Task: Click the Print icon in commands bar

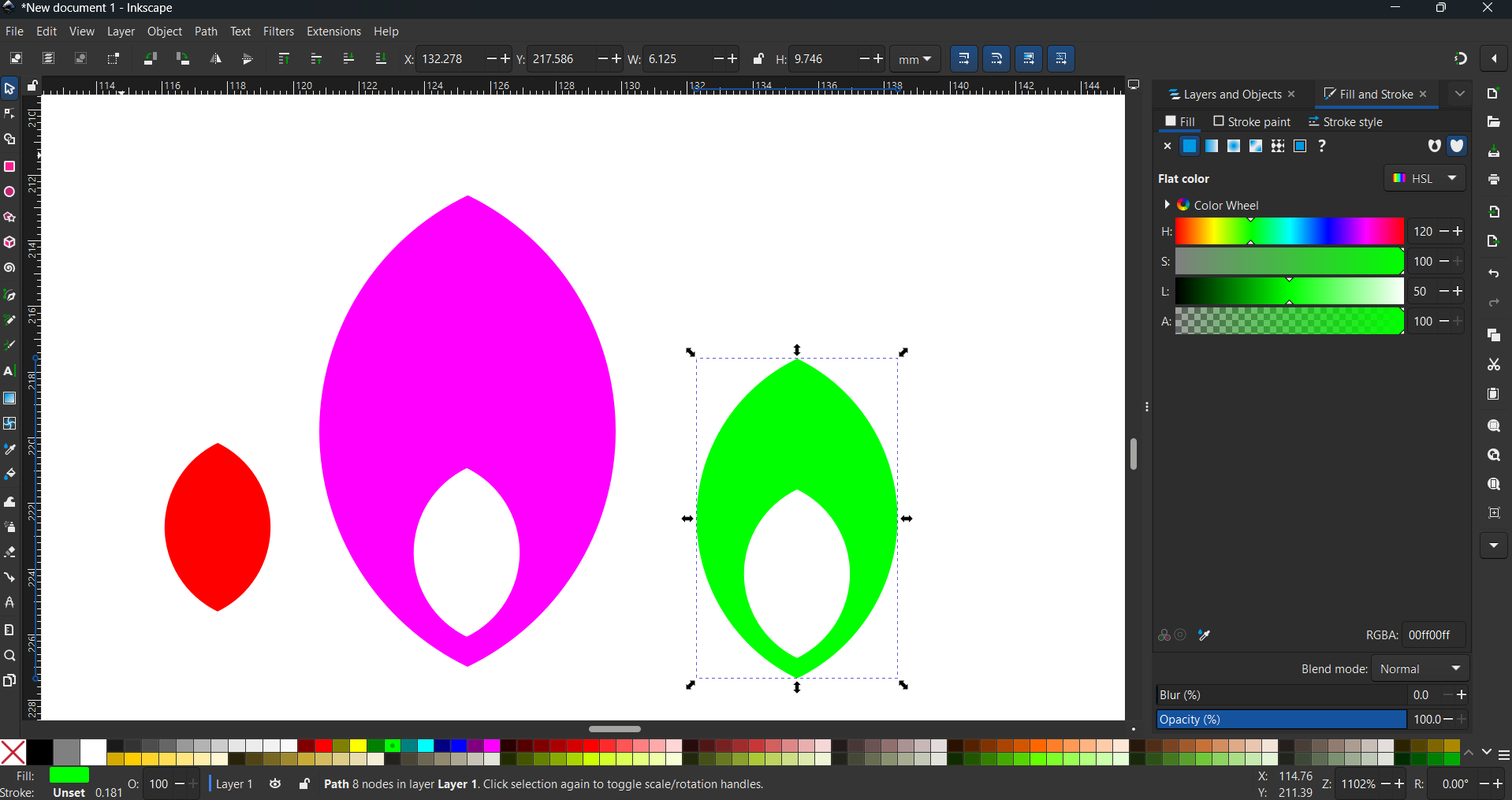Action: coord(1493,180)
